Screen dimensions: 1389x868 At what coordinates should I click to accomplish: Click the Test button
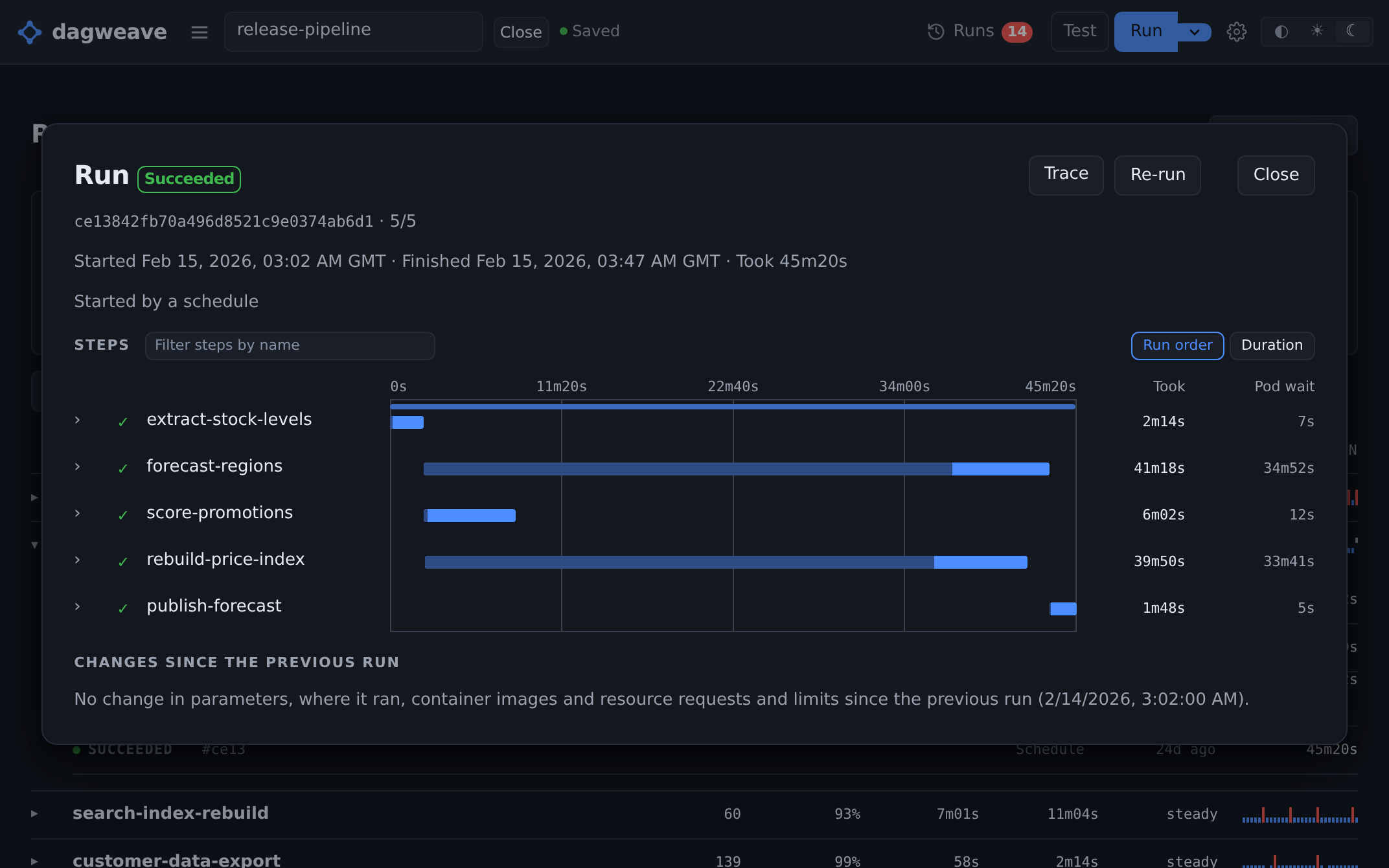(x=1079, y=31)
